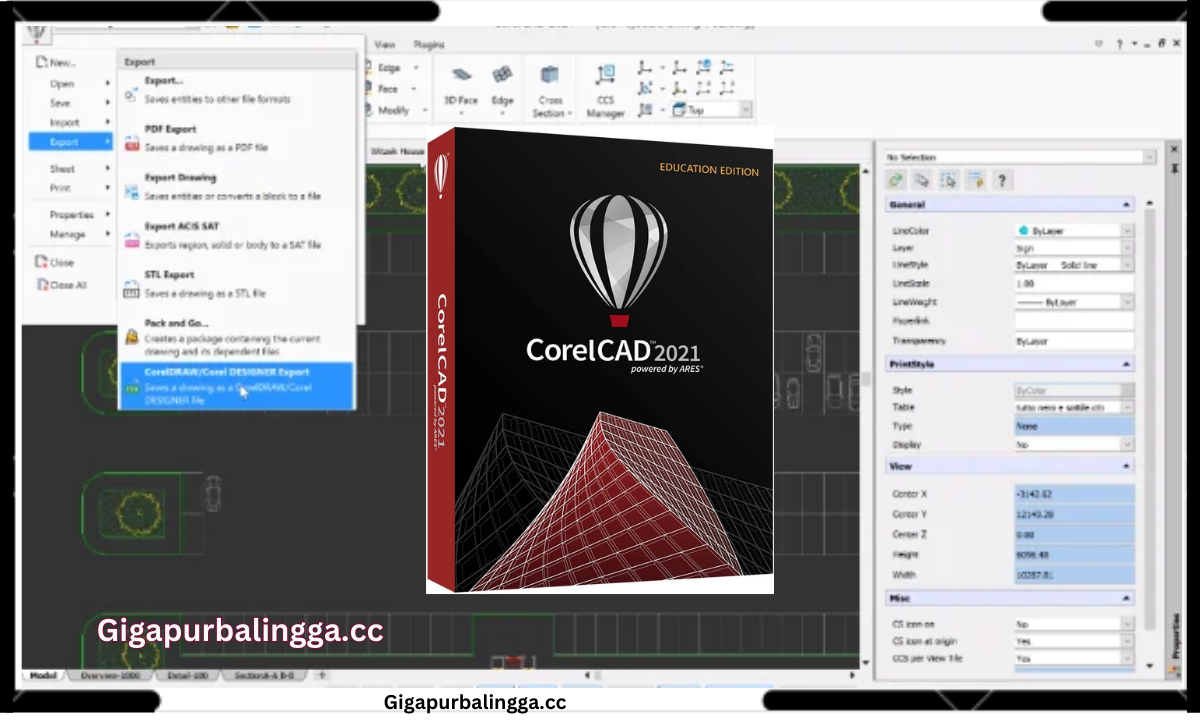Screen dimensions: 1200x720
Task: Click the plus tab to add a sheet
Action: pos(322,675)
